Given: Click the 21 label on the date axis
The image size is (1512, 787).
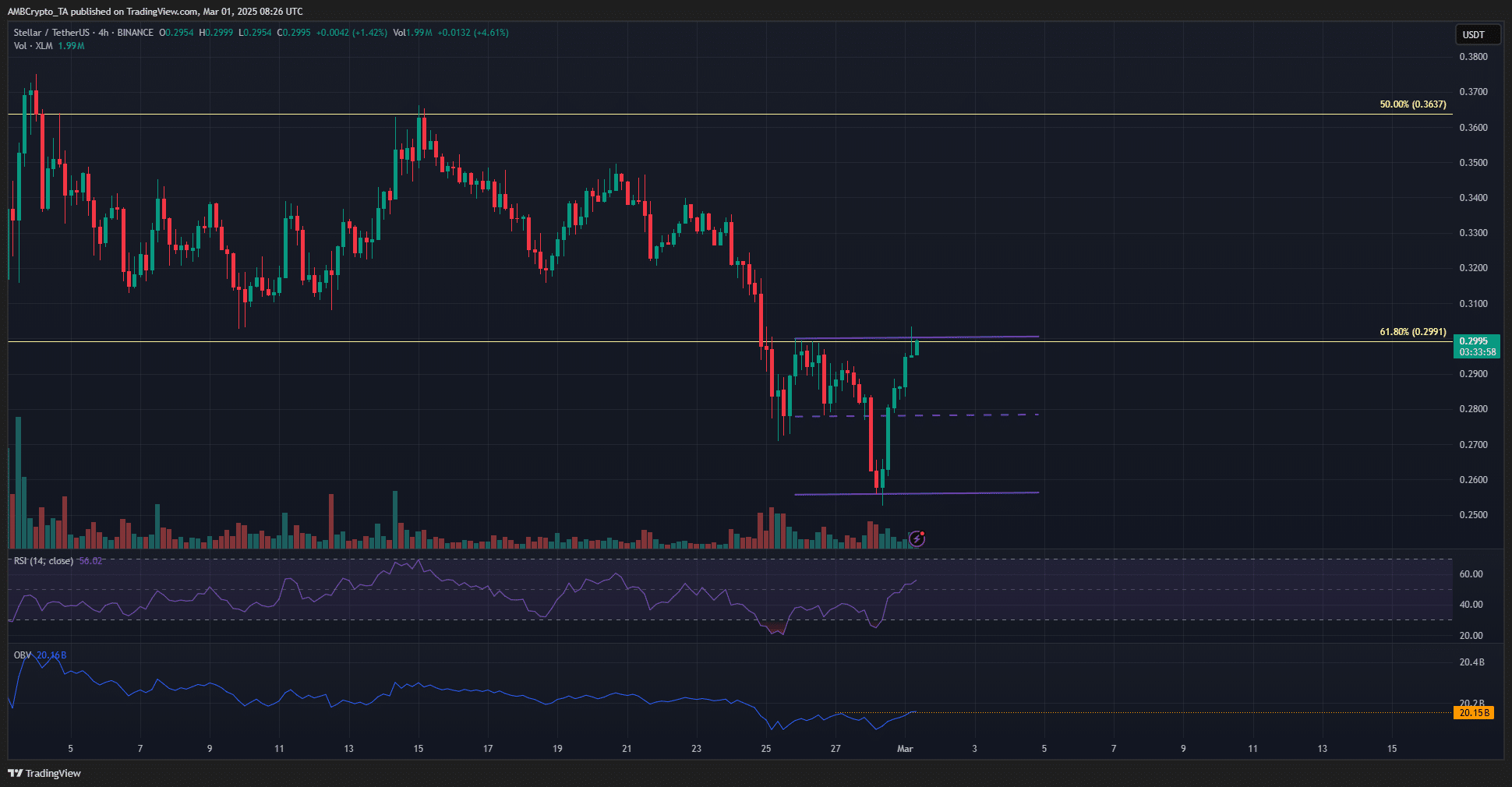Looking at the screenshot, I should click(627, 749).
